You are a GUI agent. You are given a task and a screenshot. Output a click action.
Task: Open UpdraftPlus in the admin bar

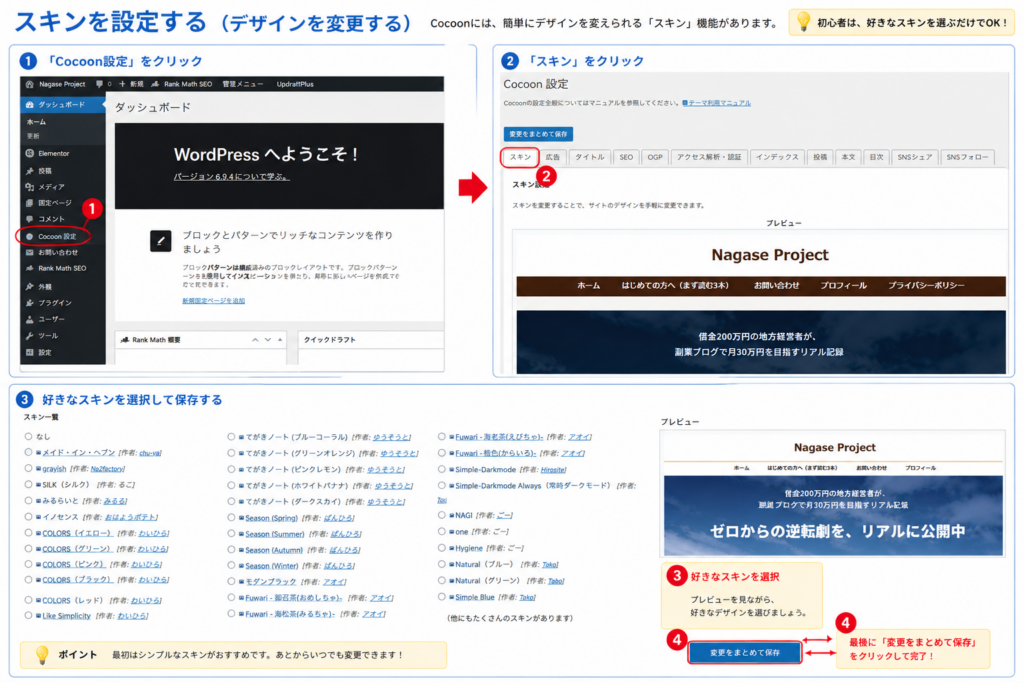point(295,84)
